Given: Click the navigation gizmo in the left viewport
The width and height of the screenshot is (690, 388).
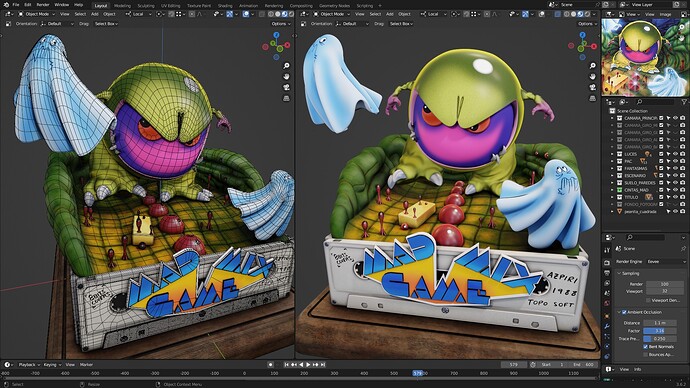Looking at the screenshot, I should (276, 45).
